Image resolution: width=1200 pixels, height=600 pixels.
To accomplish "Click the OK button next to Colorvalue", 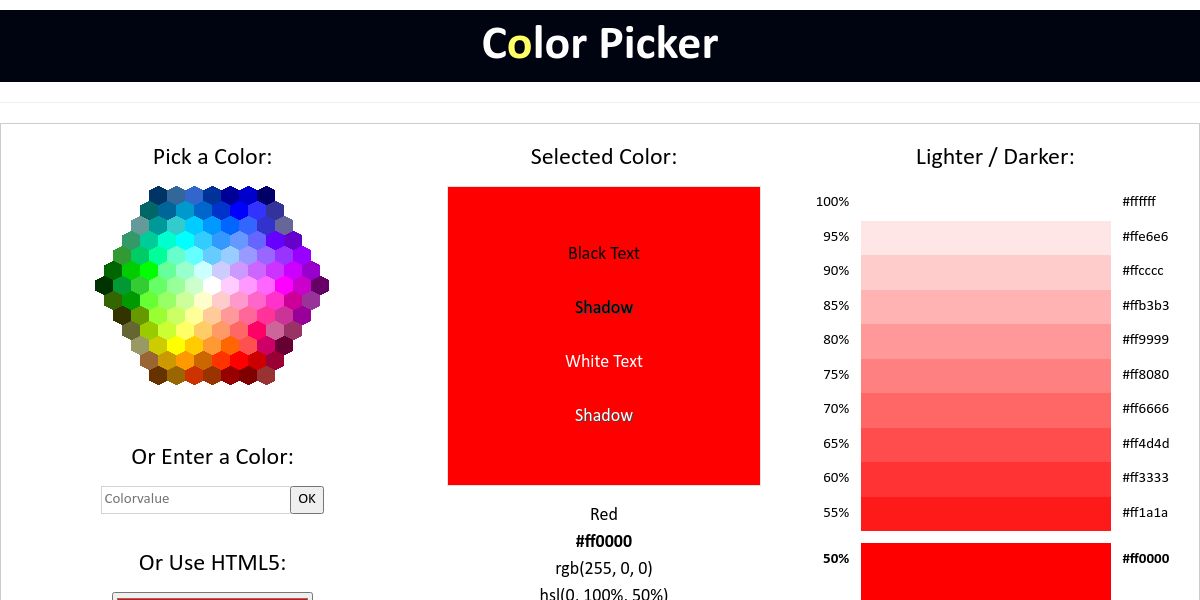I will (x=307, y=499).
